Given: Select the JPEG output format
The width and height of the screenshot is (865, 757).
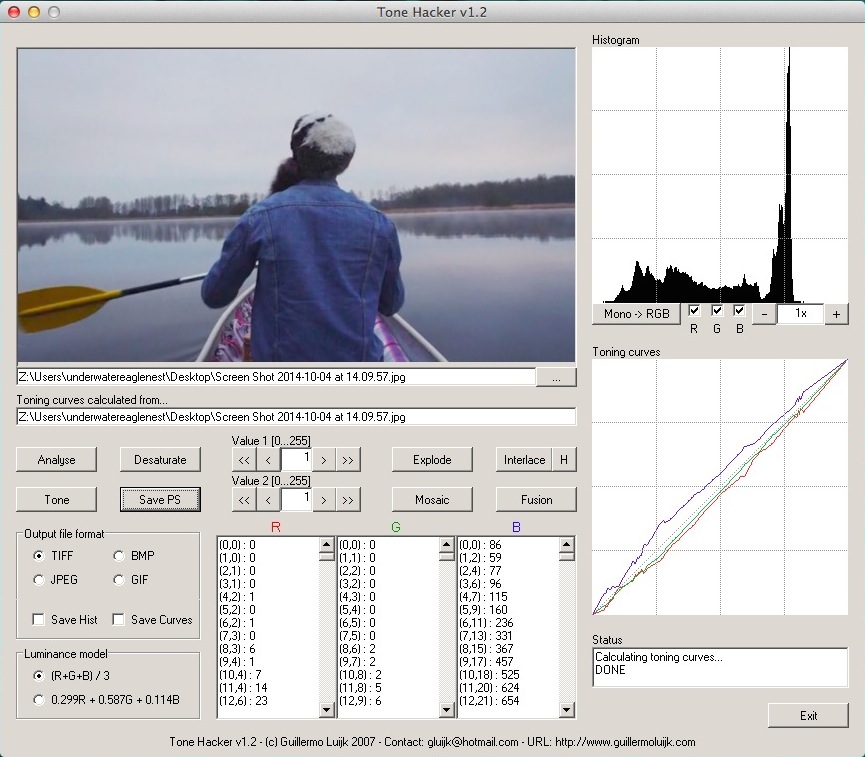Looking at the screenshot, I should point(39,580).
